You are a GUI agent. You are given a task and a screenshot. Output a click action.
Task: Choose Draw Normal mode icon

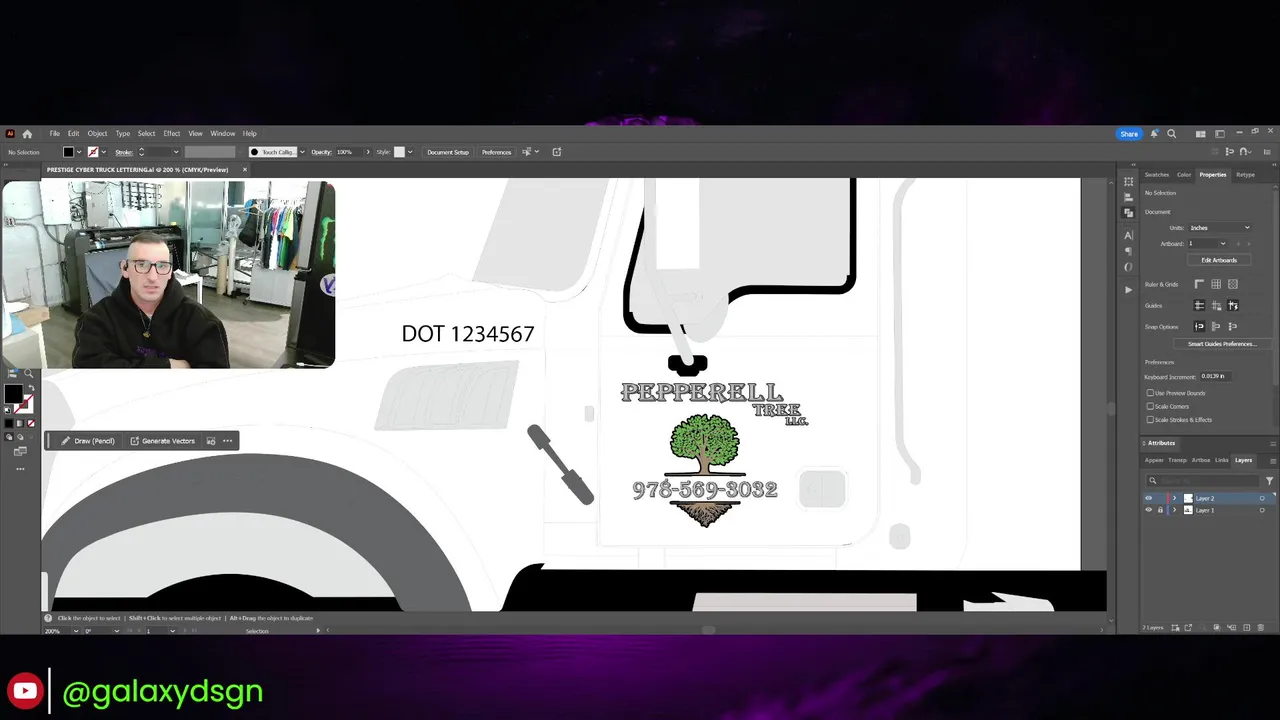[9, 436]
